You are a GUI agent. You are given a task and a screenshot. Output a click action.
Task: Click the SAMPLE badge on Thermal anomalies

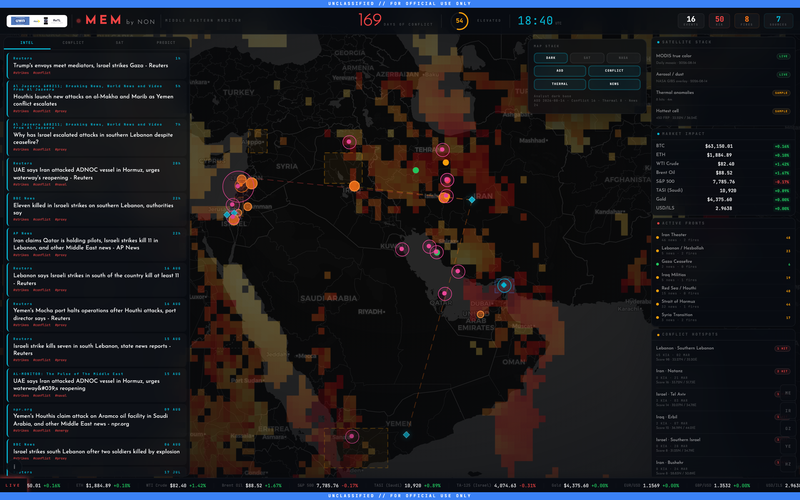coord(781,93)
